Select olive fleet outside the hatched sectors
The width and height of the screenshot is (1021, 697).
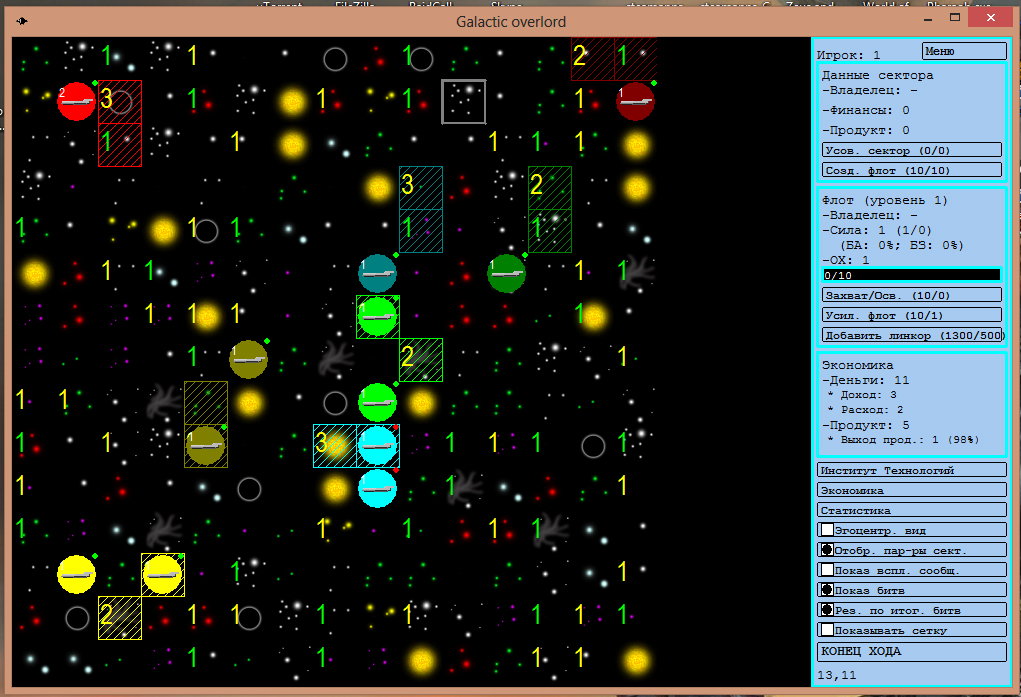249,360
